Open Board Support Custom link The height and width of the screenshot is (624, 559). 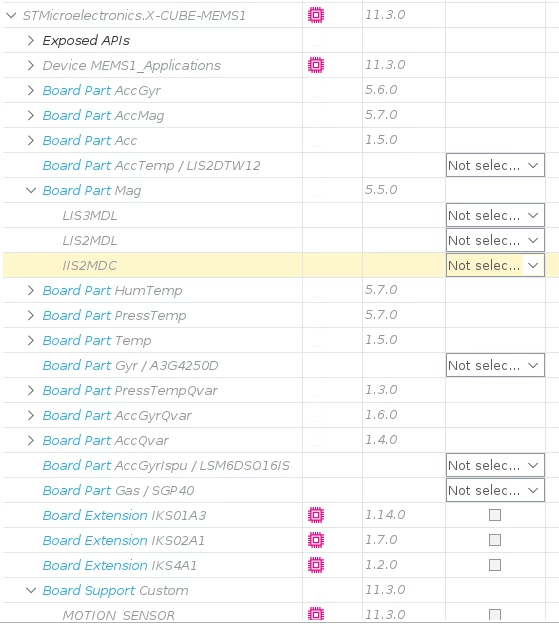[x=115, y=591]
